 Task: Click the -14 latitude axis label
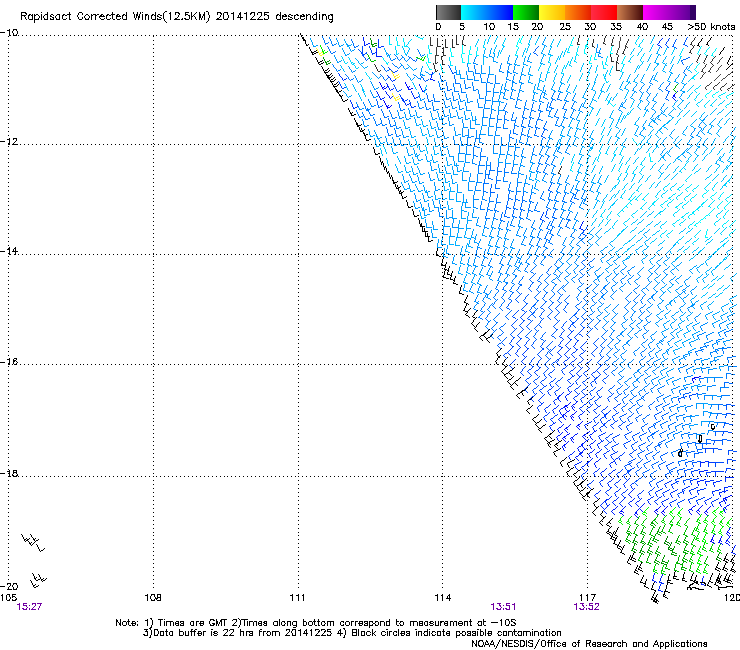point(9,251)
